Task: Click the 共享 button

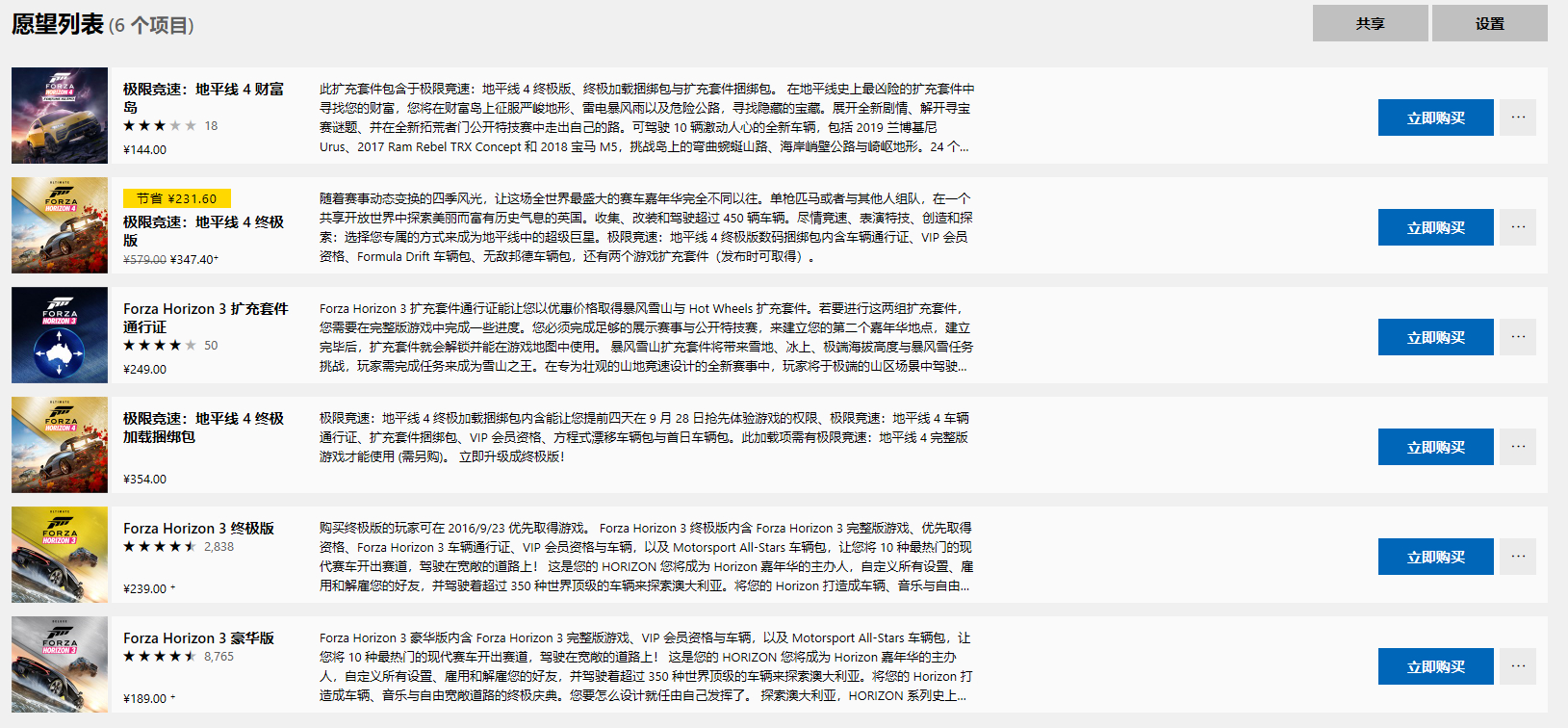Action: coord(1370,23)
